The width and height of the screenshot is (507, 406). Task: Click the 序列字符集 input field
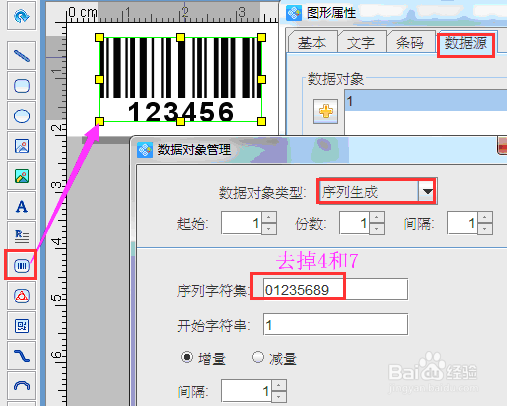[x=335, y=289]
